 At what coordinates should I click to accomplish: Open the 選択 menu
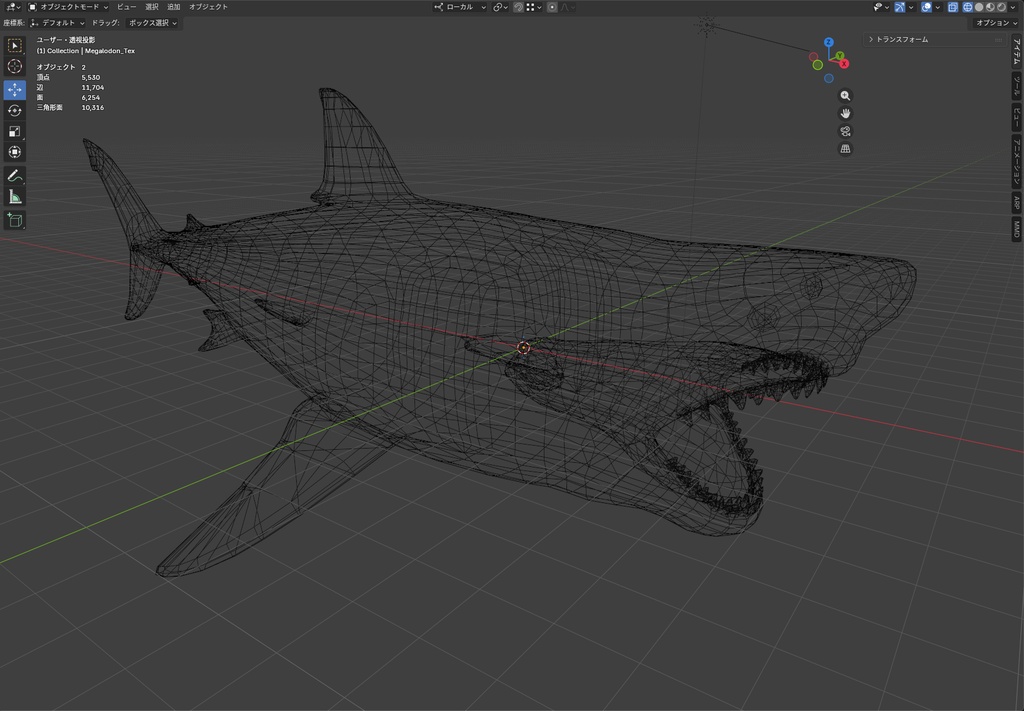152,7
